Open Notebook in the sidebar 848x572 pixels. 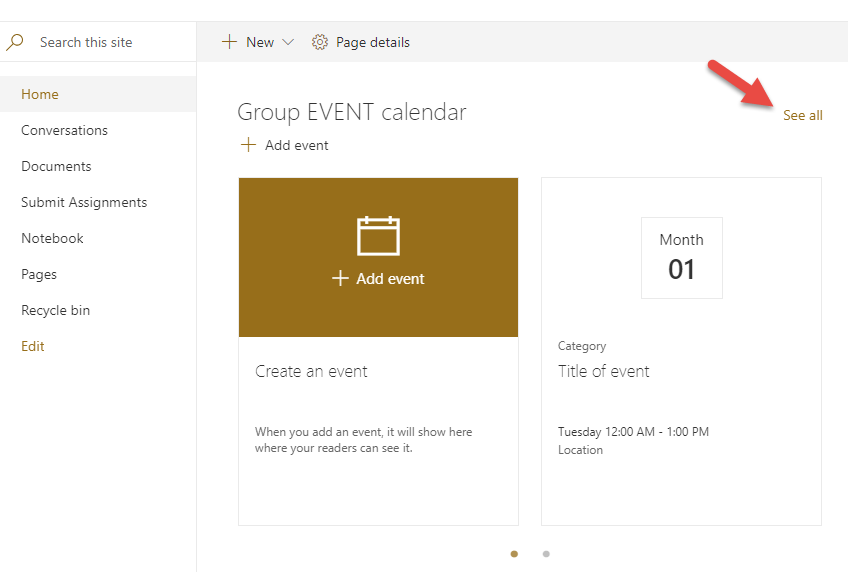[x=52, y=238]
